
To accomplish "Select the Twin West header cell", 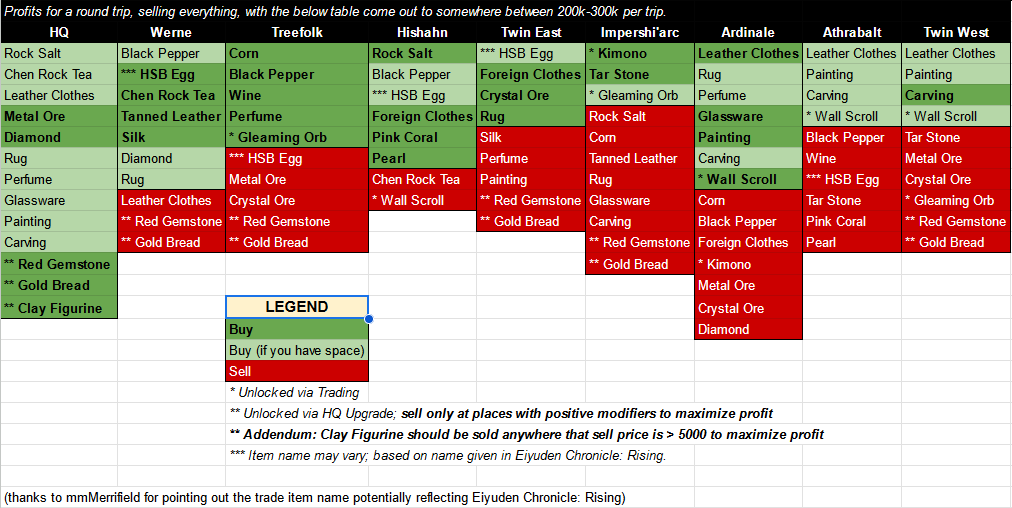I will [x=956, y=32].
